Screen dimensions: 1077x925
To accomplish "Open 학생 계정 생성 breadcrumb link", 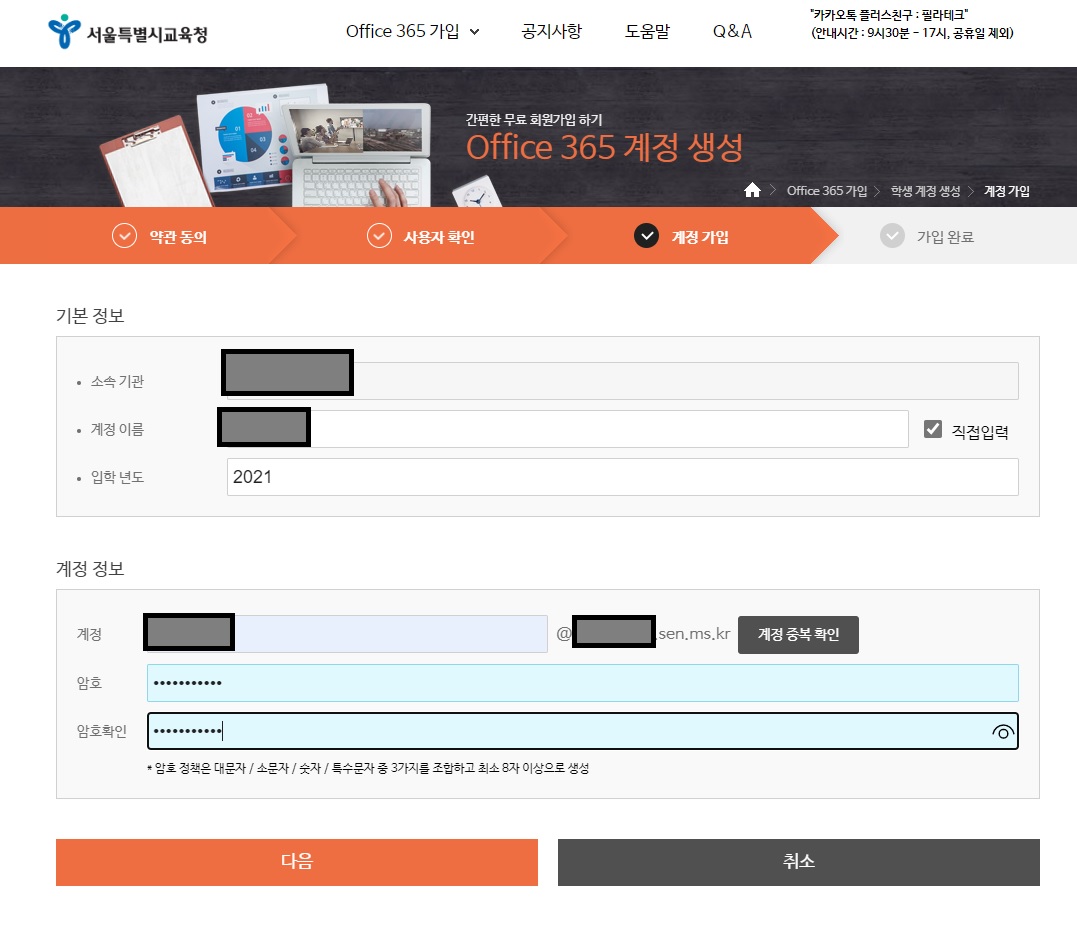I will click(925, 191).
